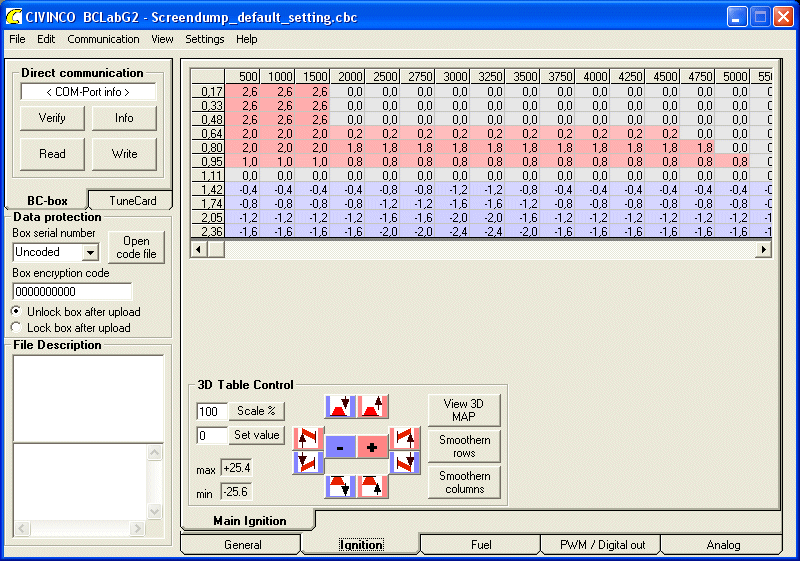Viewport: 800px width, 561px height.
Task: Switch to the Fuel tab
Action: 481,545
